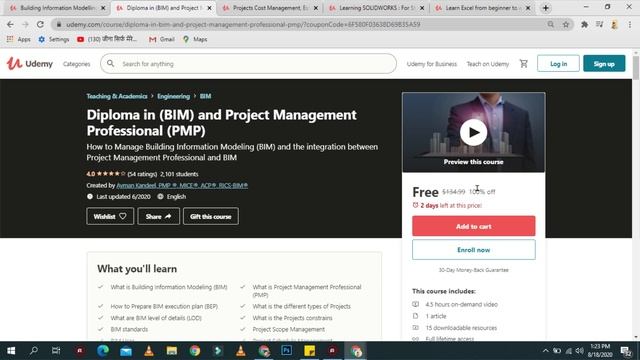Bookmark this page with star icon
This screenshot has width=640, height=360.
coord(566,24)
